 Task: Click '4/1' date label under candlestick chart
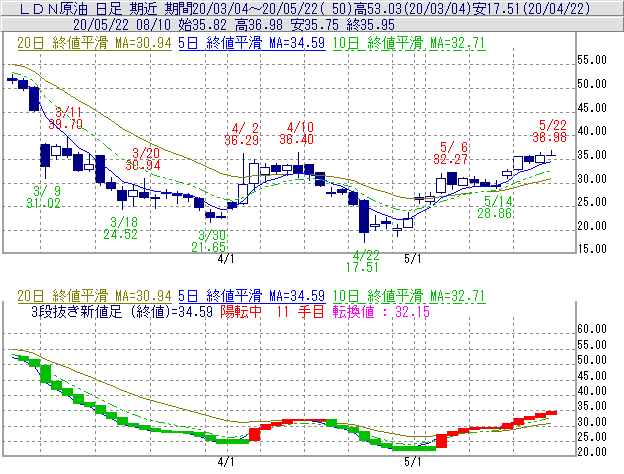[x=226, y=259]
